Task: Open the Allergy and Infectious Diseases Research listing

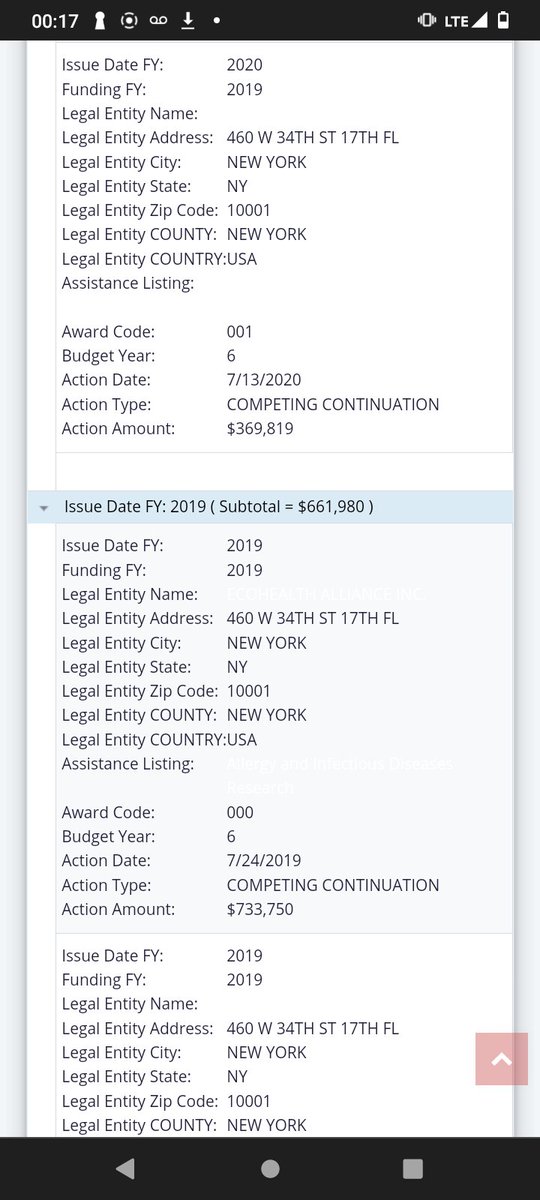Action: (x=340, y=776)
